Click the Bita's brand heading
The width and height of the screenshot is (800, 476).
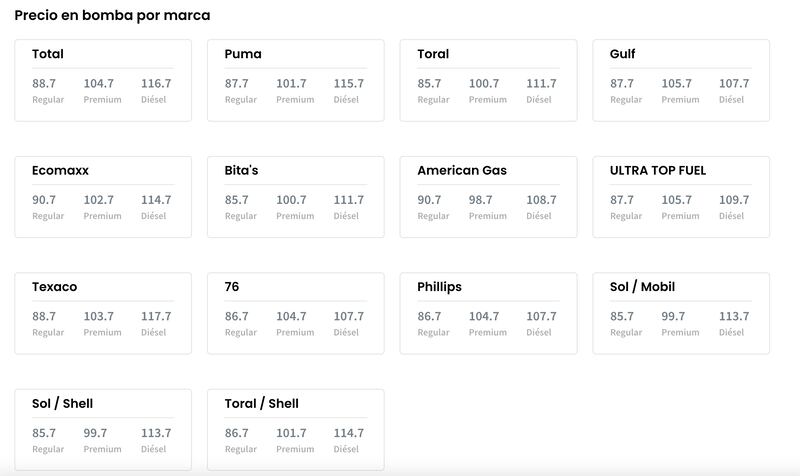point(241,170)
